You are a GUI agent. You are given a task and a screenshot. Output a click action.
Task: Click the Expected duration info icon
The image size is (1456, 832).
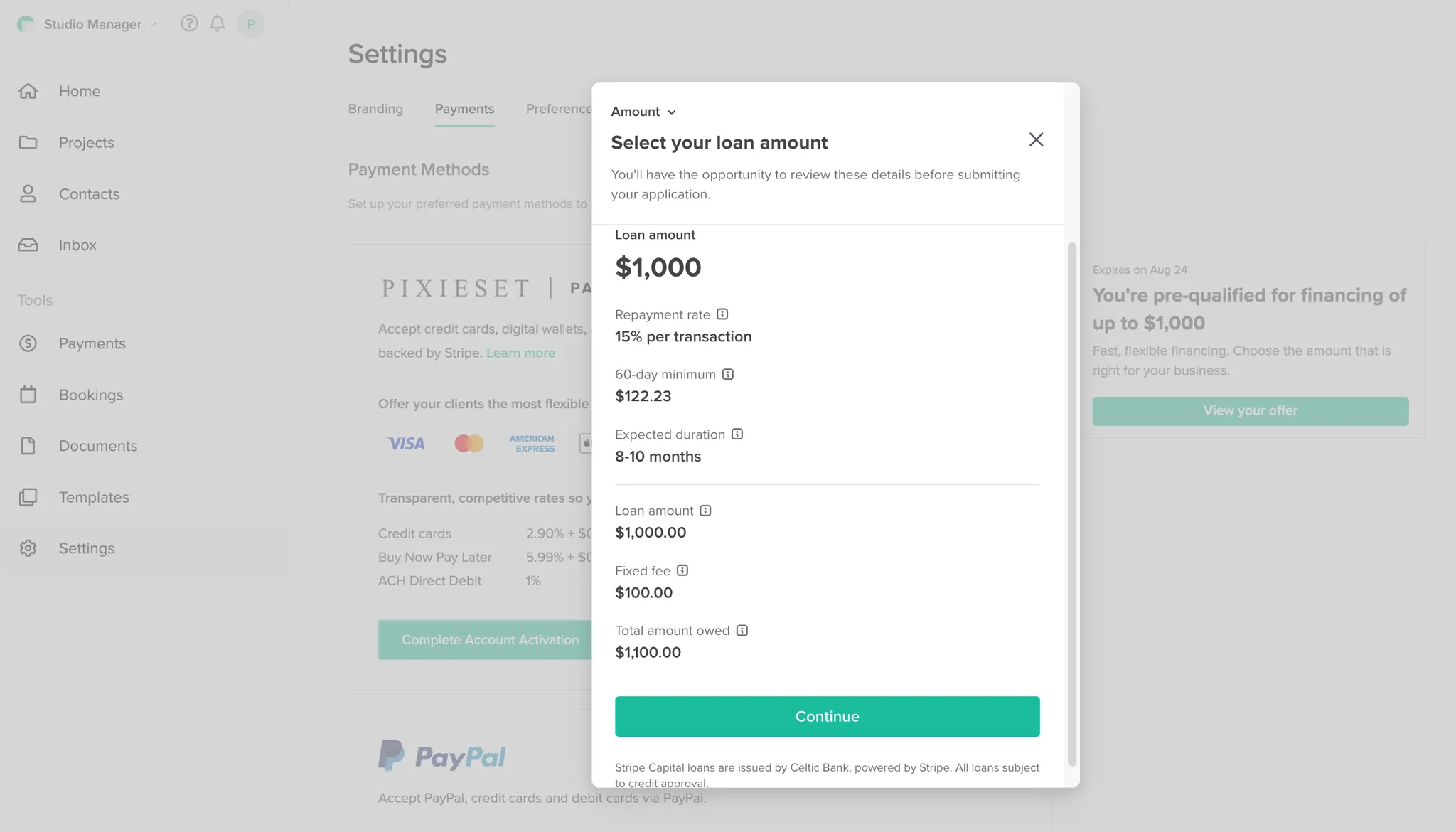coord(737,434)
